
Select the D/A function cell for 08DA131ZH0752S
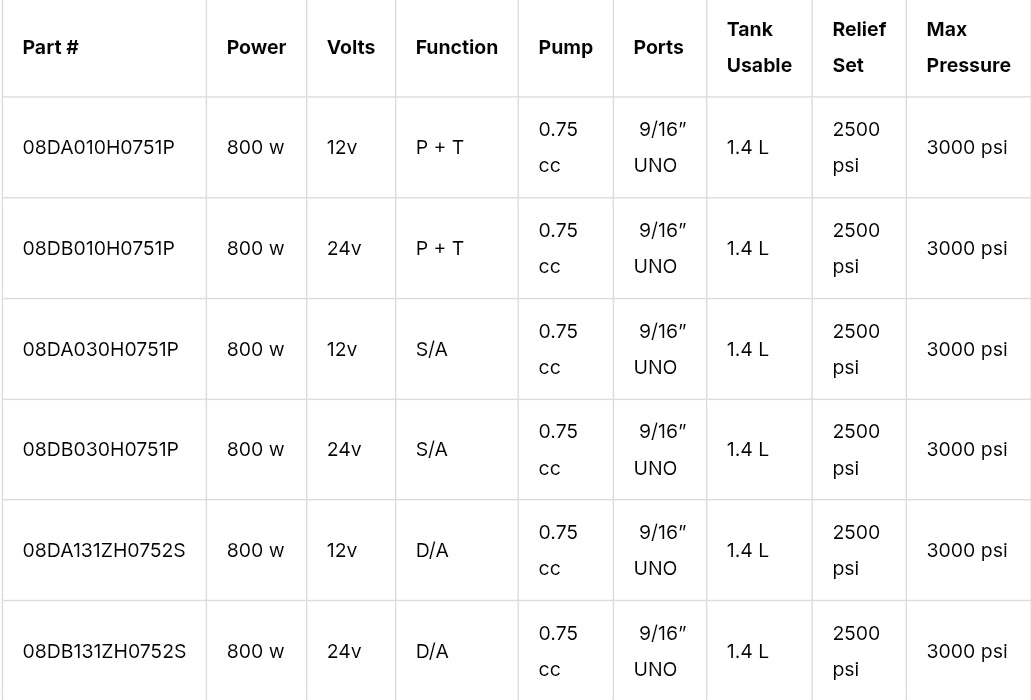pos(432,550)
